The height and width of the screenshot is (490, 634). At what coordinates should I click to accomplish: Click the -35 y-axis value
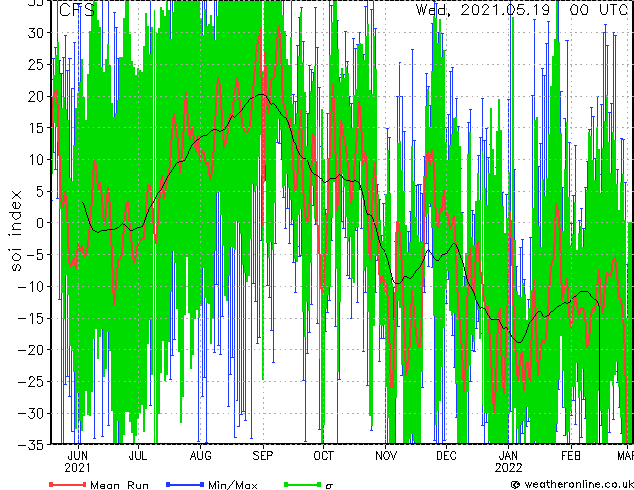[x=31, y=445]
